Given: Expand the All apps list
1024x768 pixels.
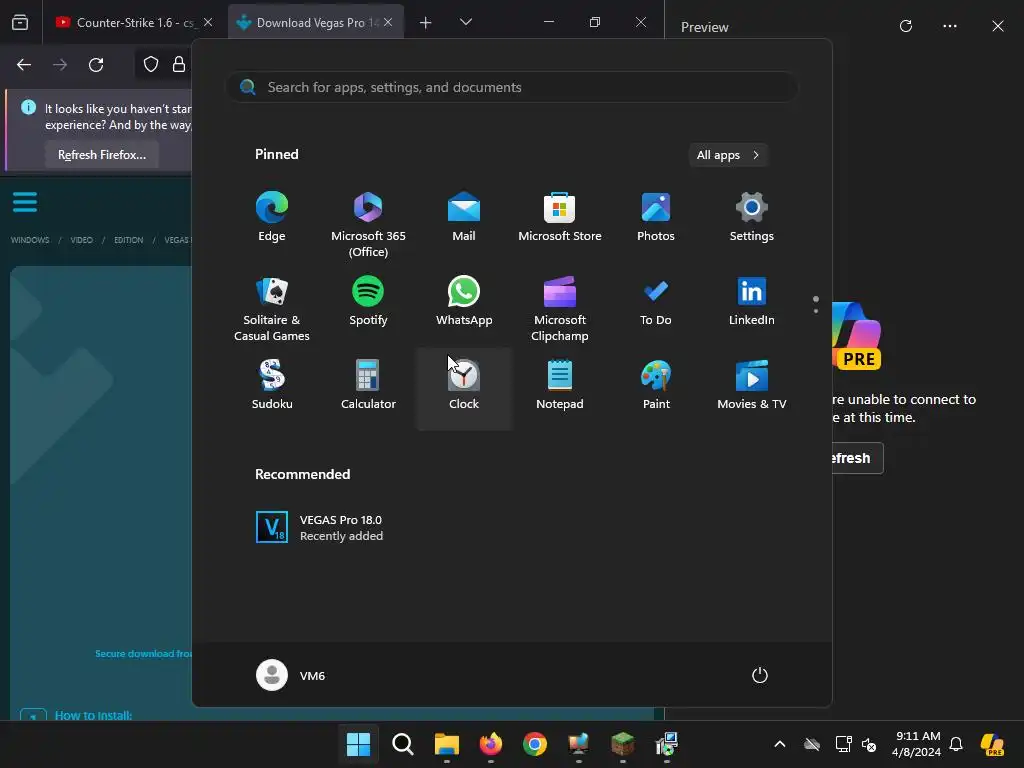Looking at the screenshot, I should pyautogui.click(x=728, y=155).
